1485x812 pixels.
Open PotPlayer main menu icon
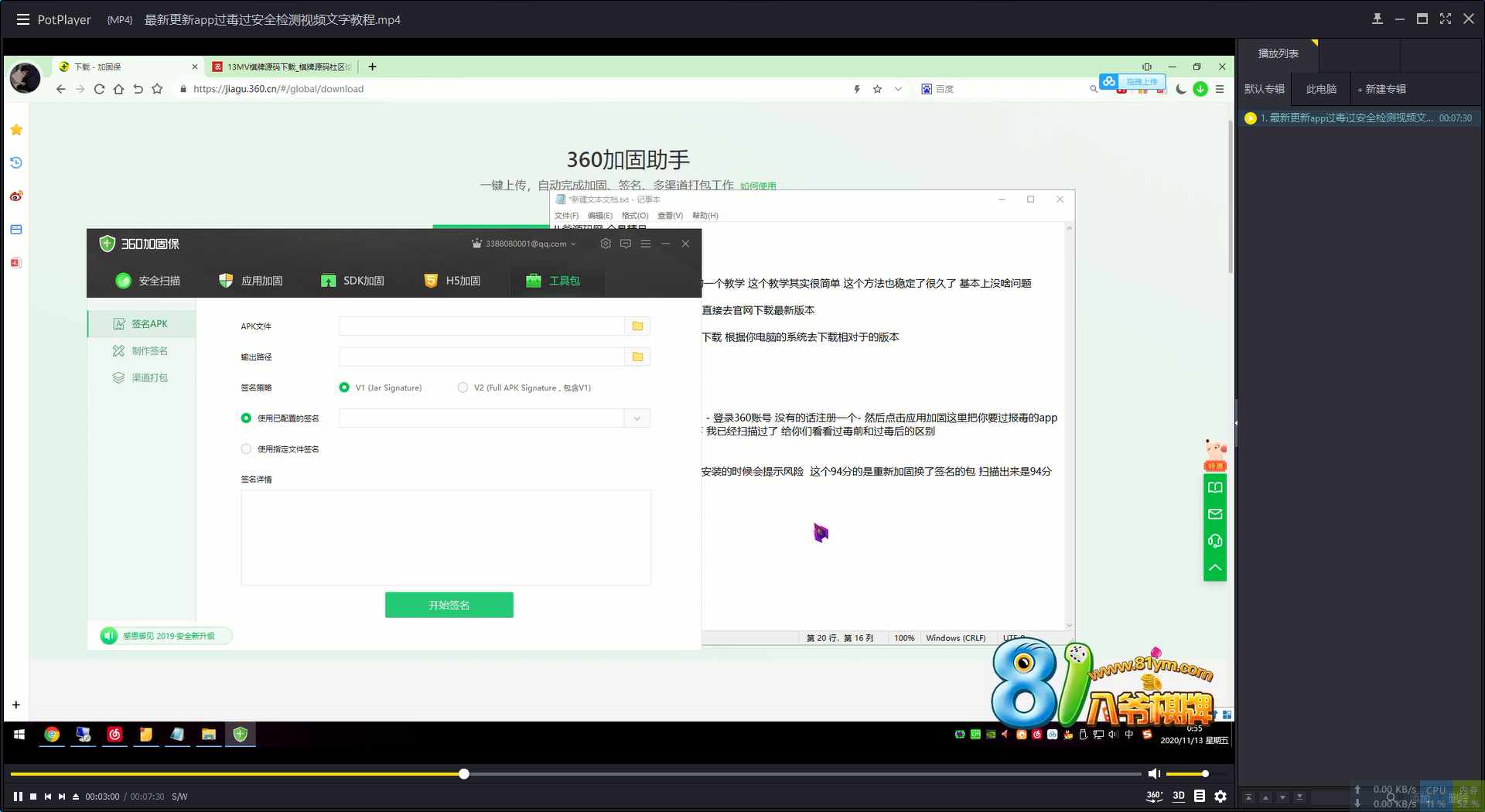pyautogui.click(x=23, y=19)
